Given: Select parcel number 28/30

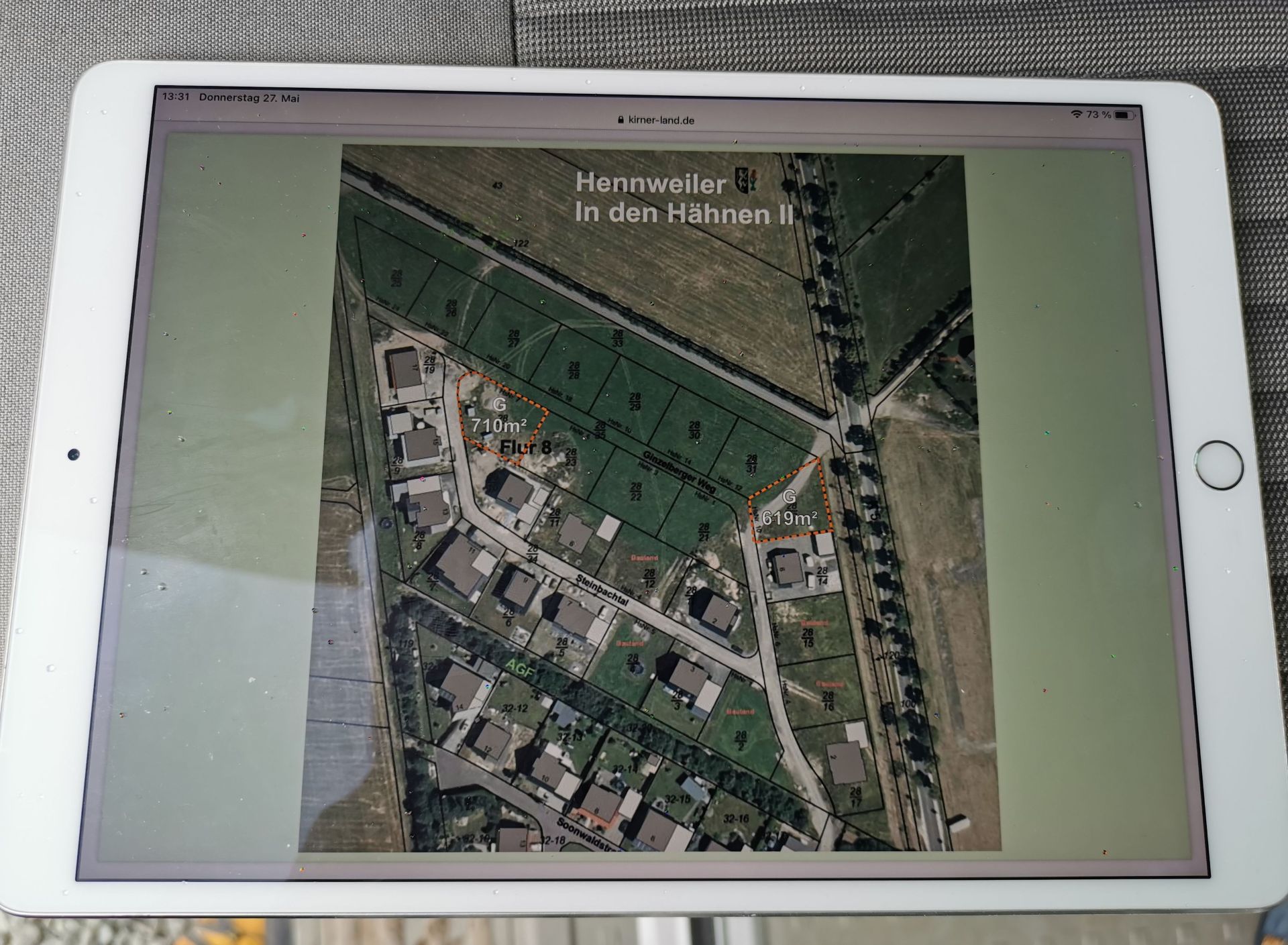Looking at the screenshot, I should 694,430.
